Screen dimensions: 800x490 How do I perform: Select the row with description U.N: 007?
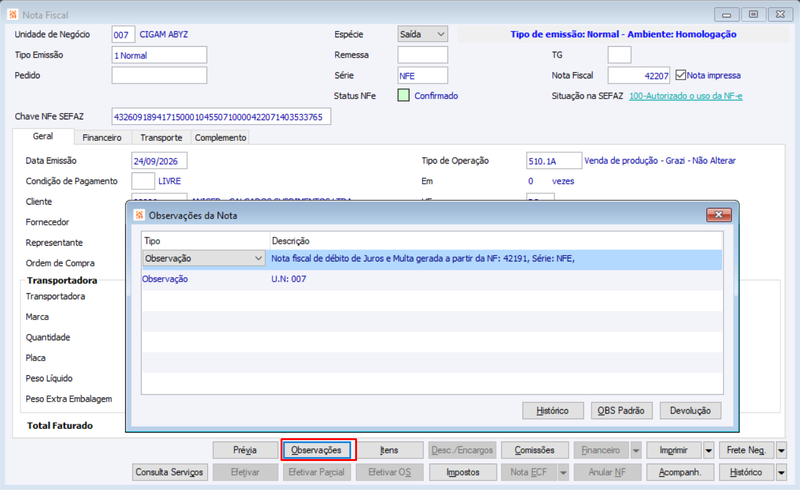point(432,279)
